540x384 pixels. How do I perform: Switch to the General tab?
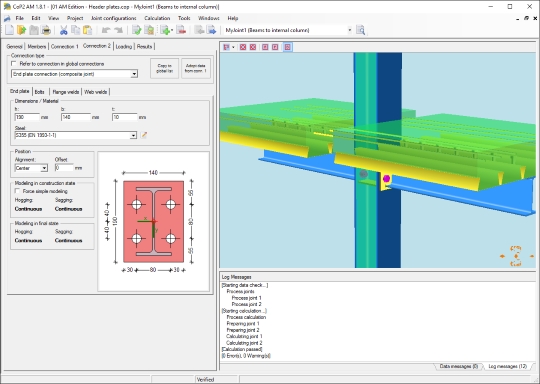[14, 46]
